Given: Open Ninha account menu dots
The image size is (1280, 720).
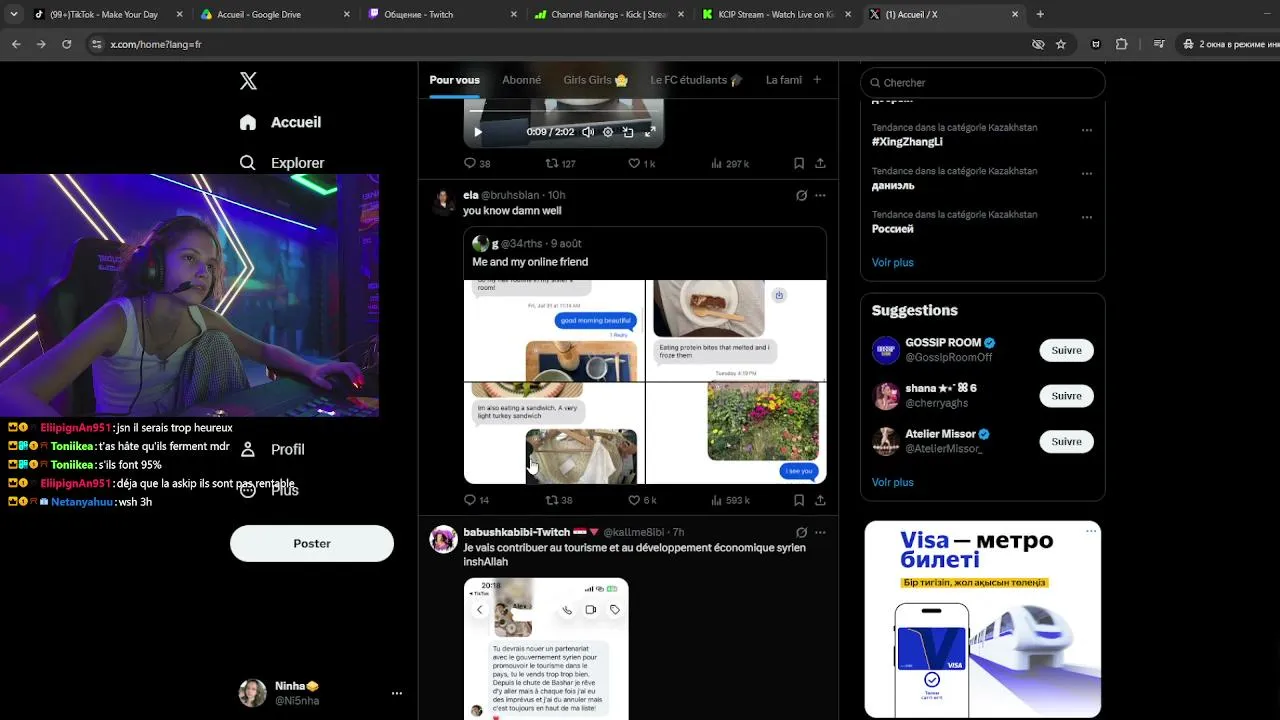Looking at the screenshot, I should (x=397, y=693).
